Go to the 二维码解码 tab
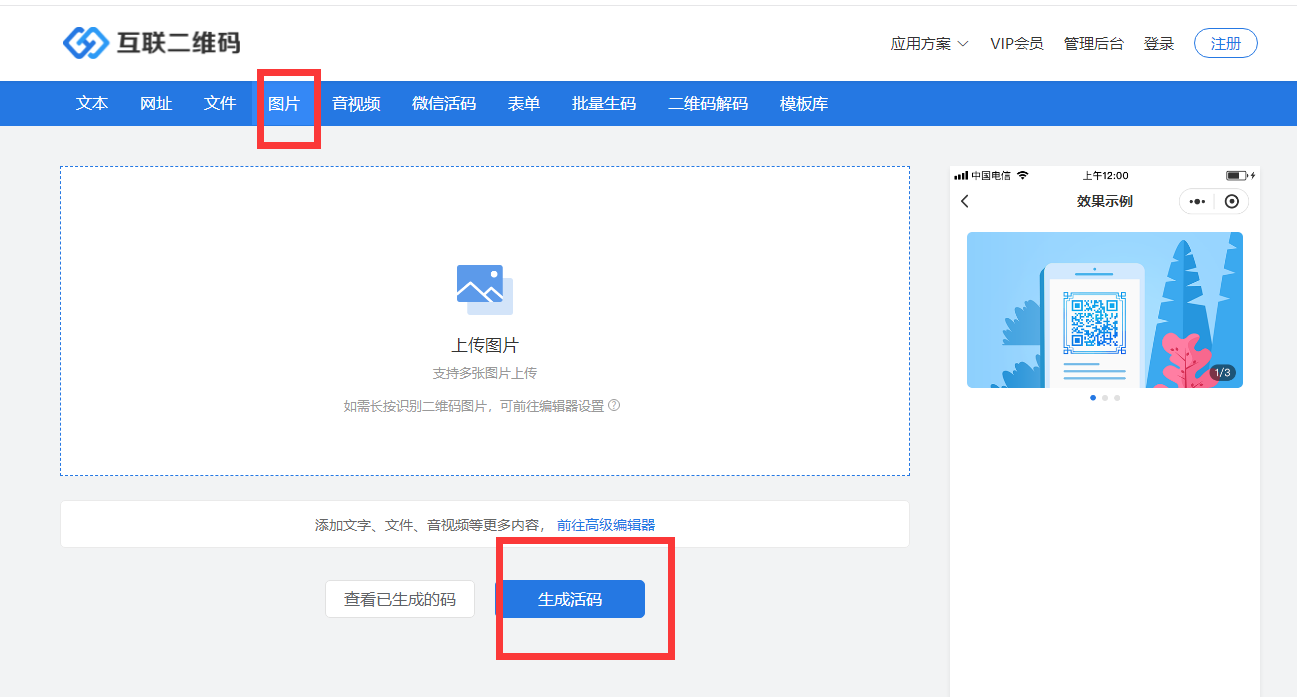1297x697 pixels. pos(708,103)
